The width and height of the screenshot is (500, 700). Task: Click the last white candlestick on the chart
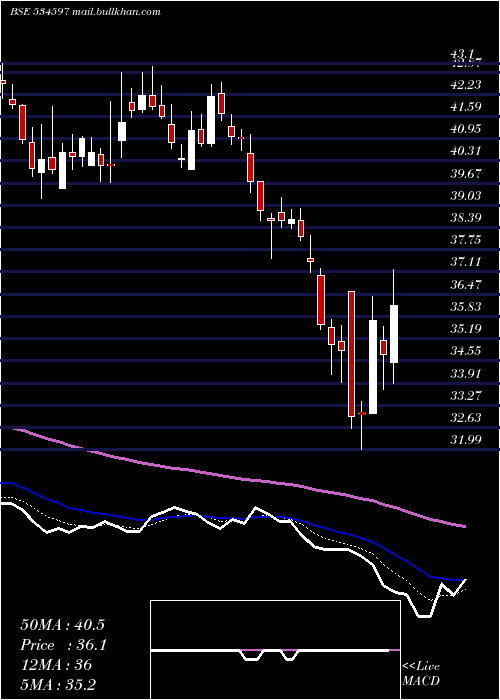394,334
